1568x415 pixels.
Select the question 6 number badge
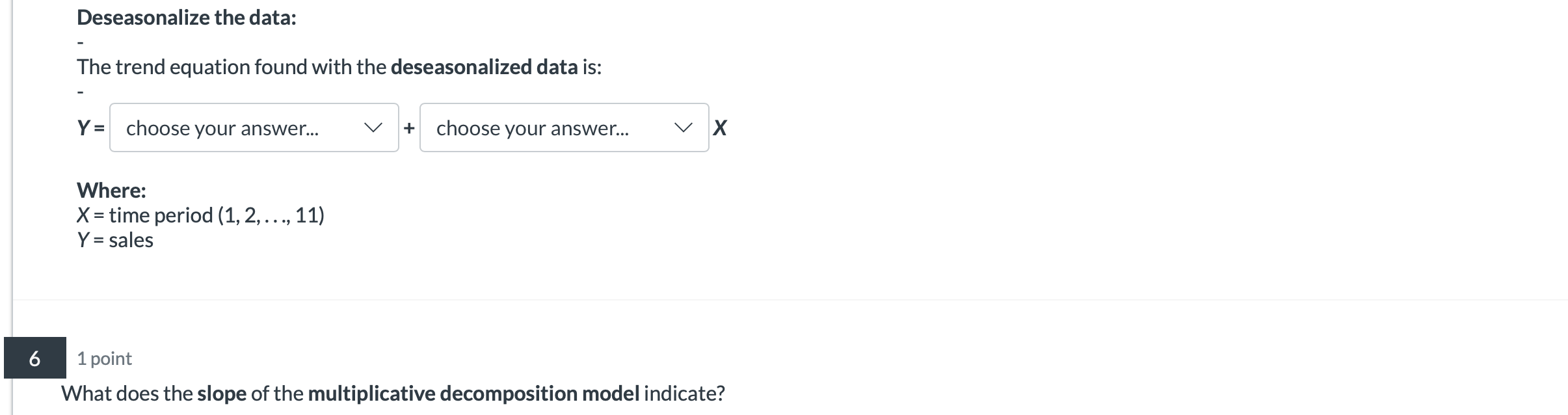35,358
